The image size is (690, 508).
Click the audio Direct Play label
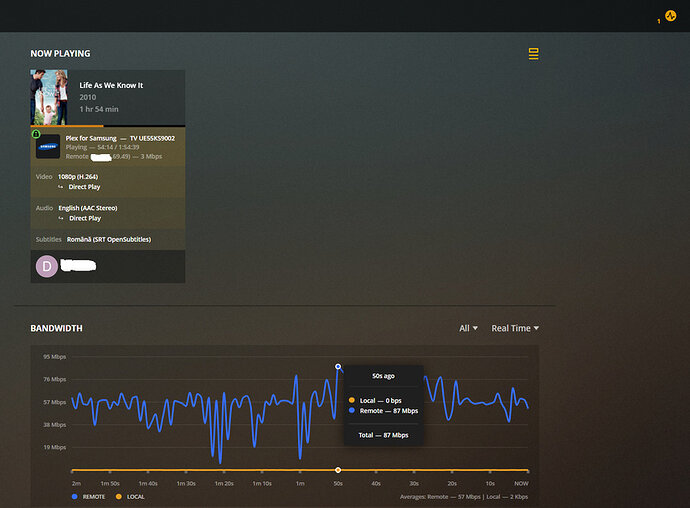[85, 218]
